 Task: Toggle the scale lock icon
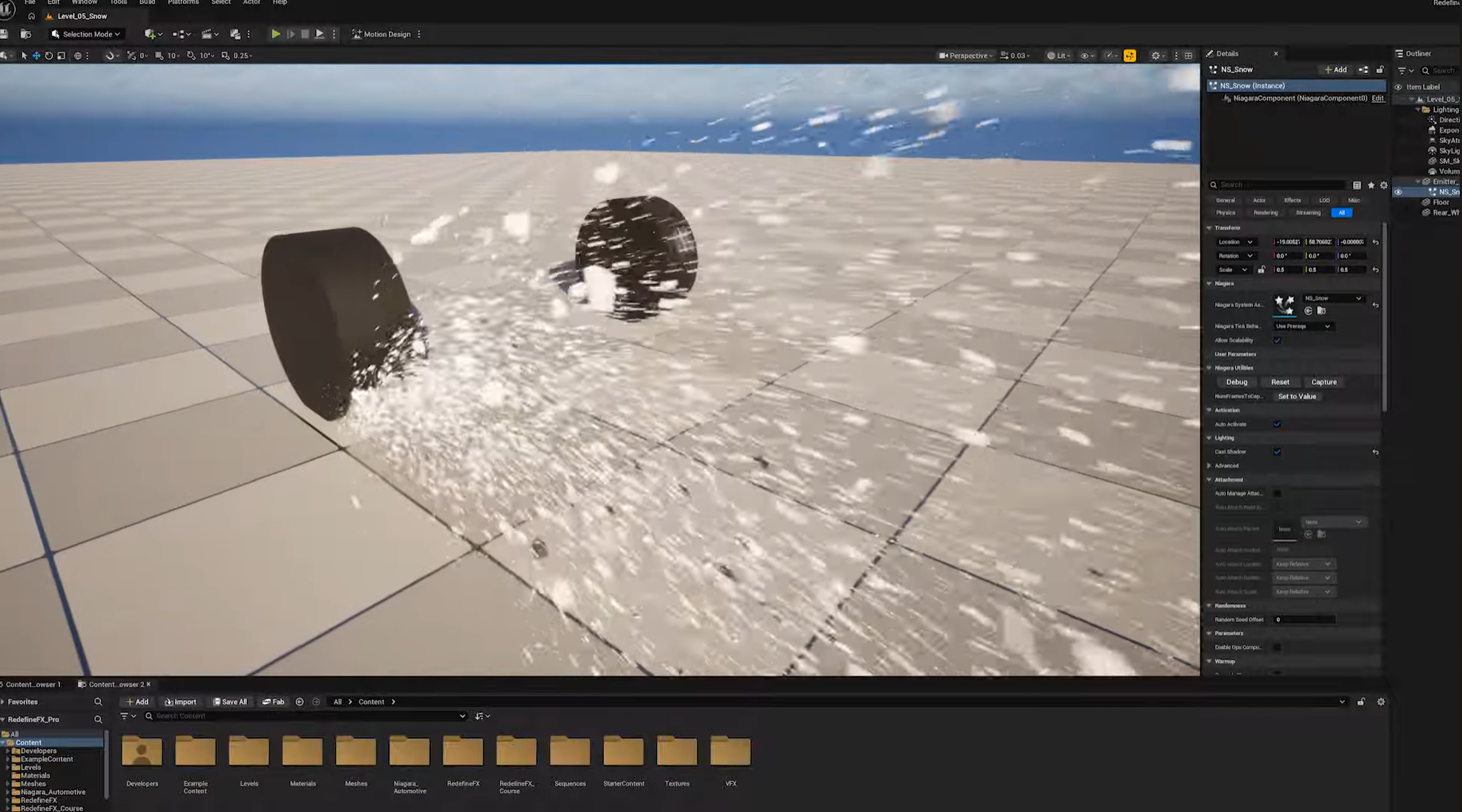tap(1262, 270)
